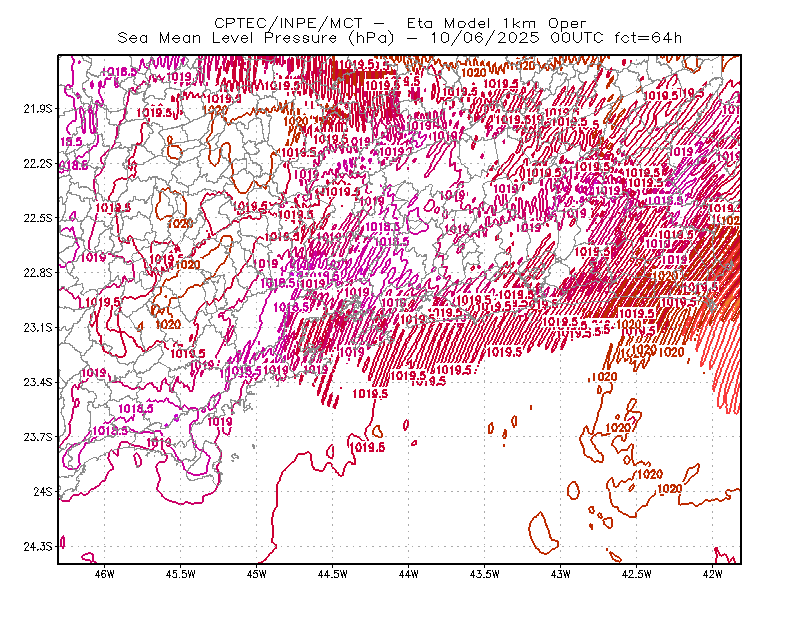Select the 44W longitude axis label
This screenshot has height=618, width=800.
409,574
